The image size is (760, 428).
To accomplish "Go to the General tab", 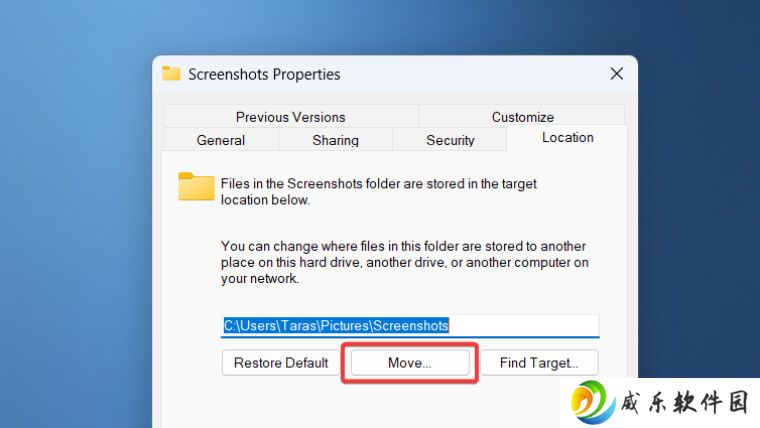I will (x=221, y=140).
